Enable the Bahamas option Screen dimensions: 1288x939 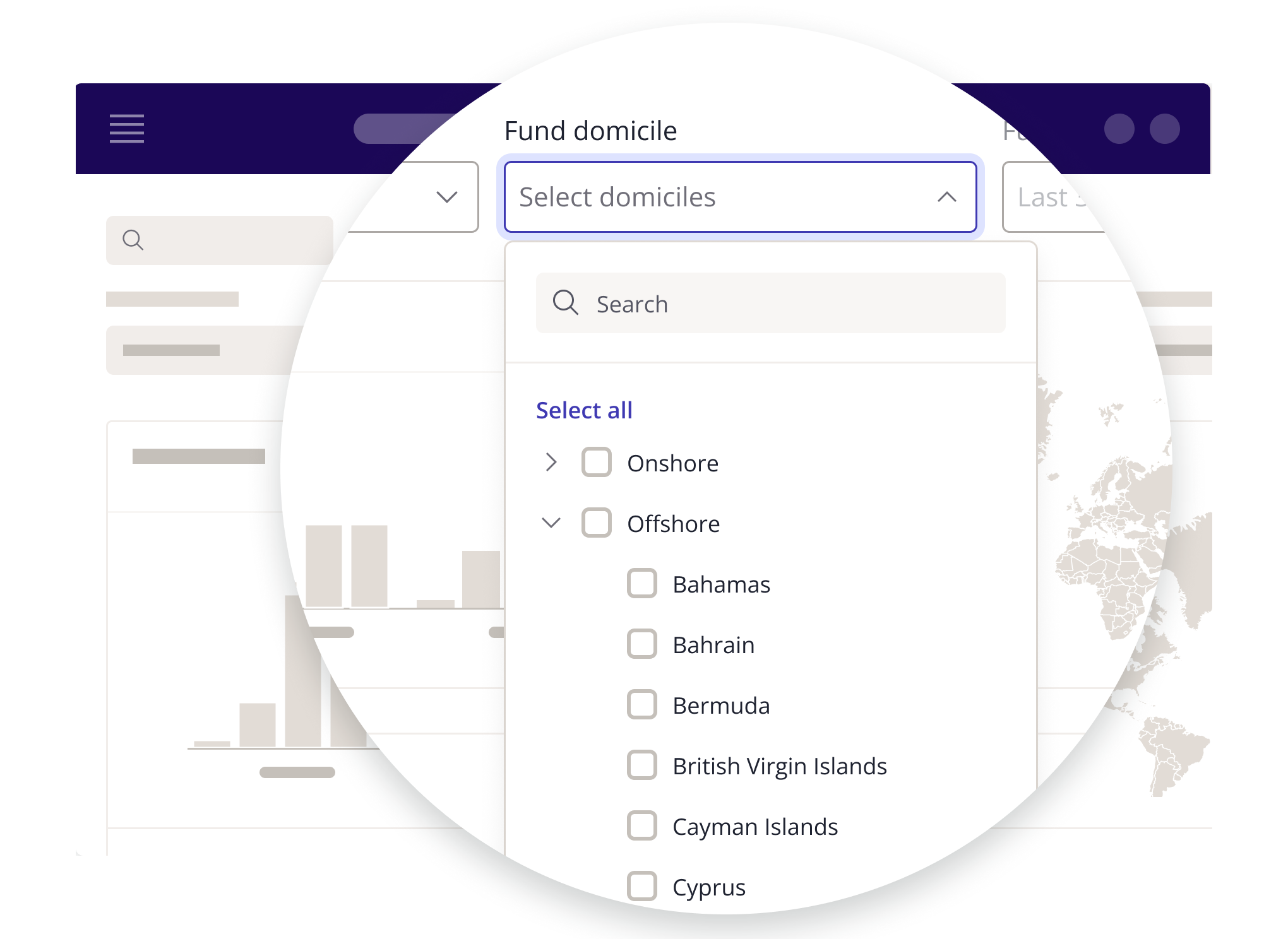pyautogui.click(x=641, y=584)
